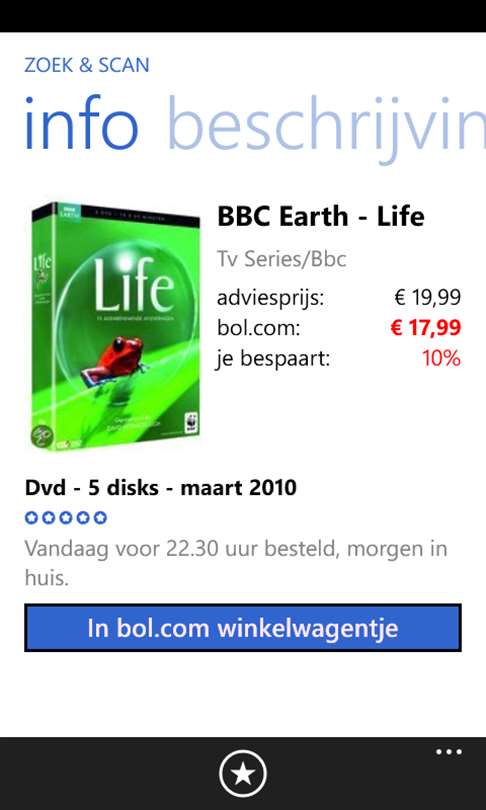Open the three-dots more options menu

[448, 752]
